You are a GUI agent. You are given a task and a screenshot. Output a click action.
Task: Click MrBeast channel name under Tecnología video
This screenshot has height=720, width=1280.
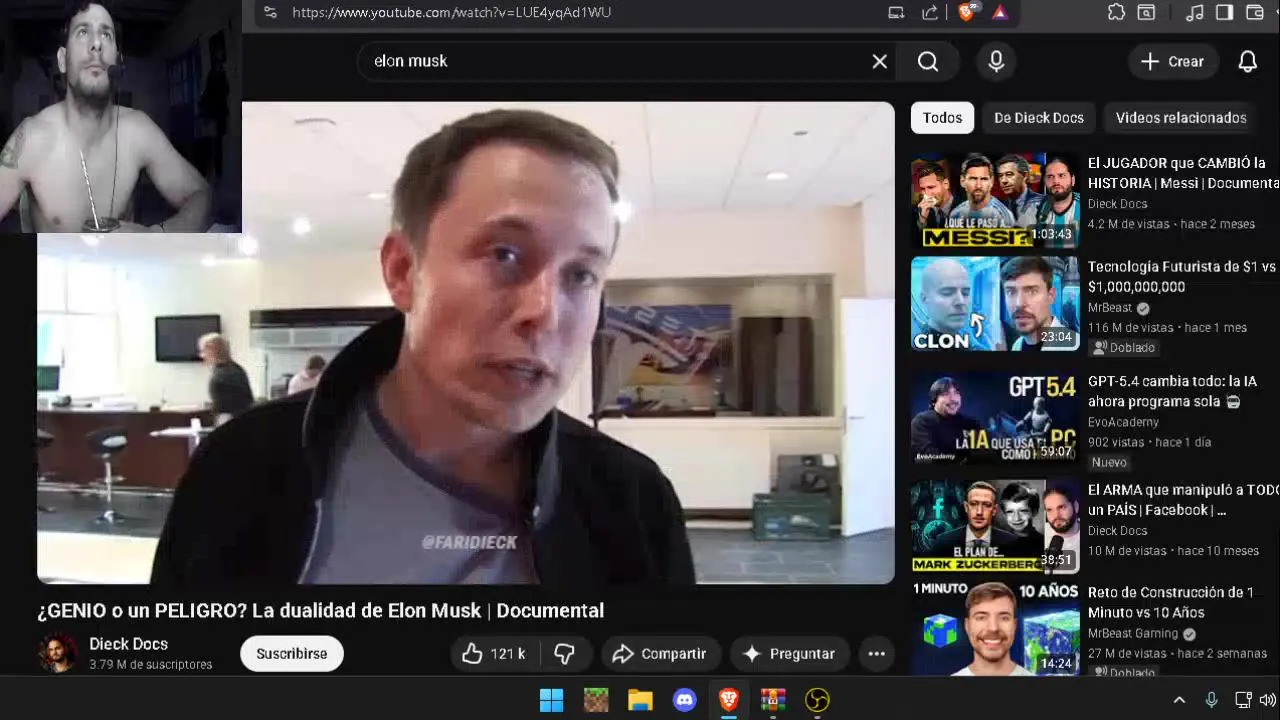coord(1110,308)
